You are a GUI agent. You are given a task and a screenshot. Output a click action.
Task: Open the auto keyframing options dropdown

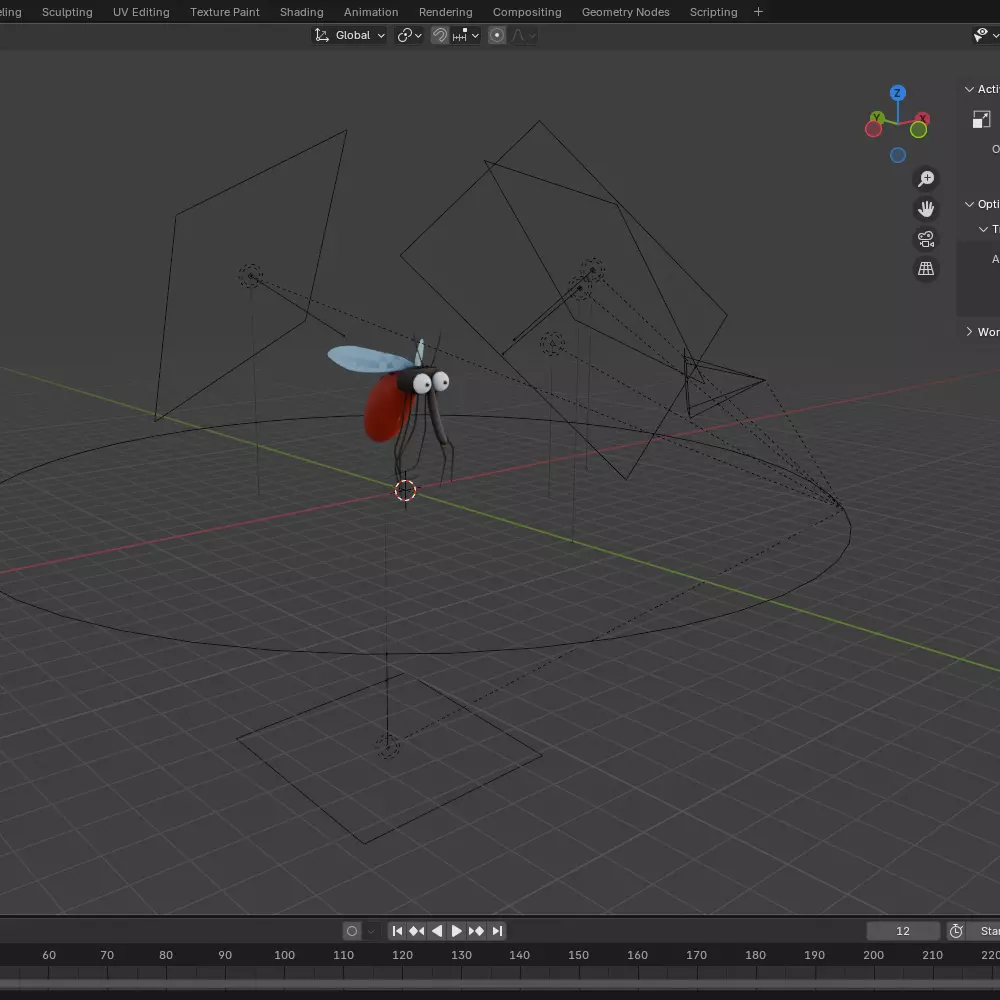coord(372,931)
